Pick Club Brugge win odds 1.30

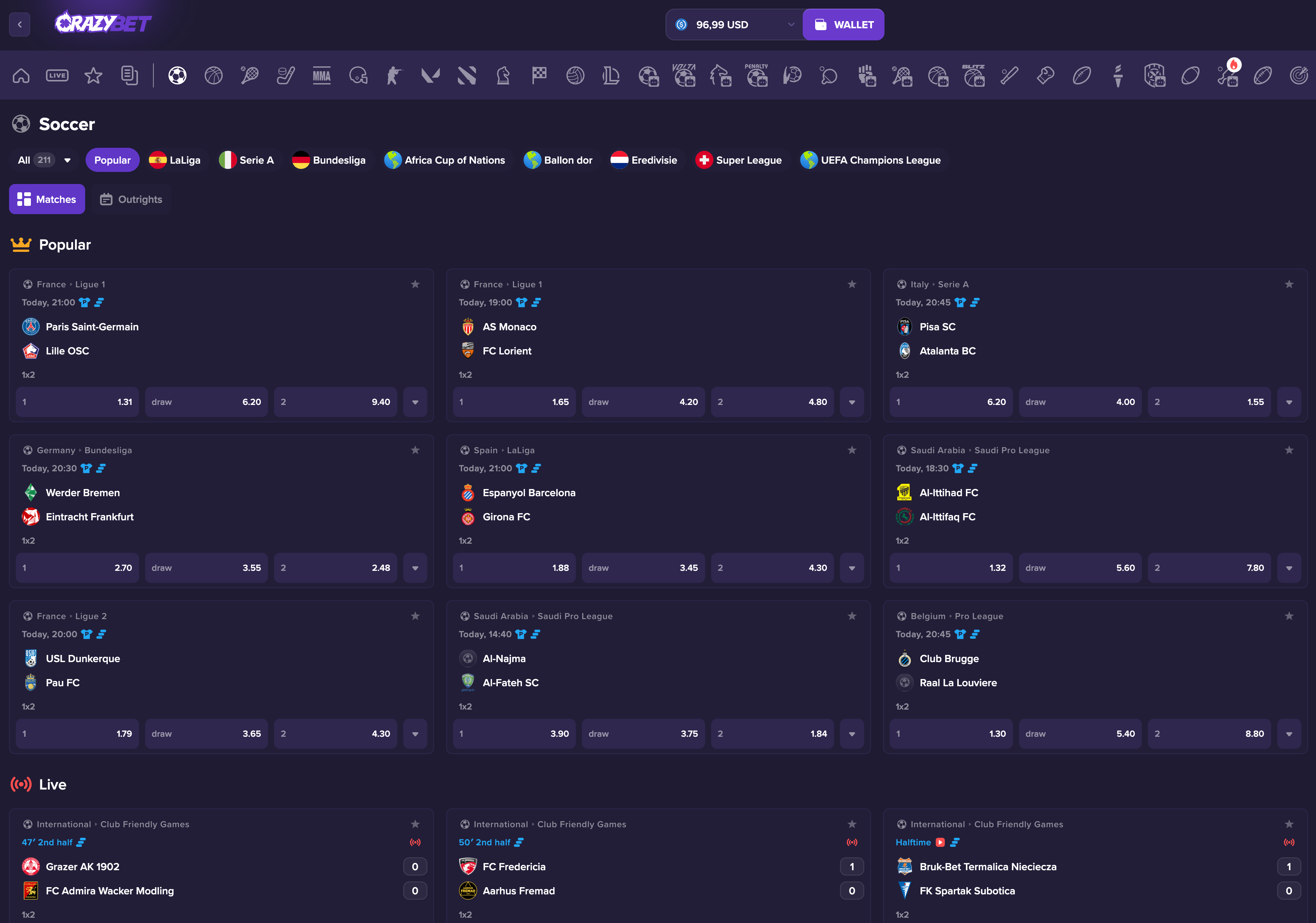coord(951,734)
